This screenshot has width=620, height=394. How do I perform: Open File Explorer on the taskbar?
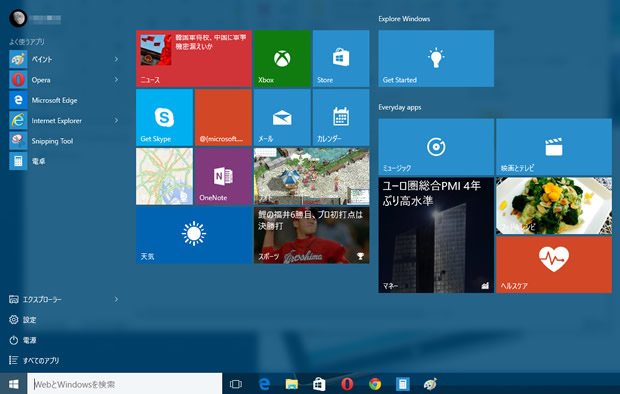coord(292,384)
